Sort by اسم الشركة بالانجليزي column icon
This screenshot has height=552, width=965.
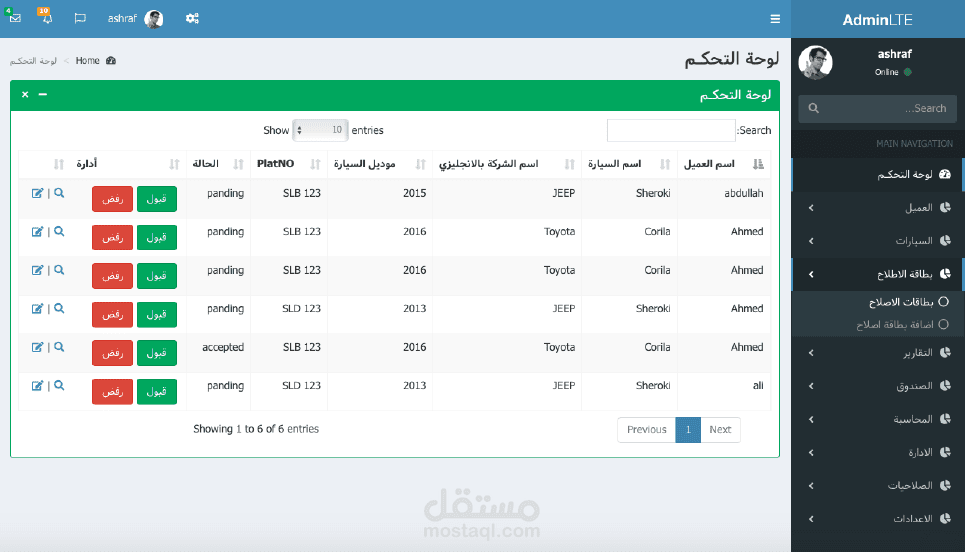570,164
